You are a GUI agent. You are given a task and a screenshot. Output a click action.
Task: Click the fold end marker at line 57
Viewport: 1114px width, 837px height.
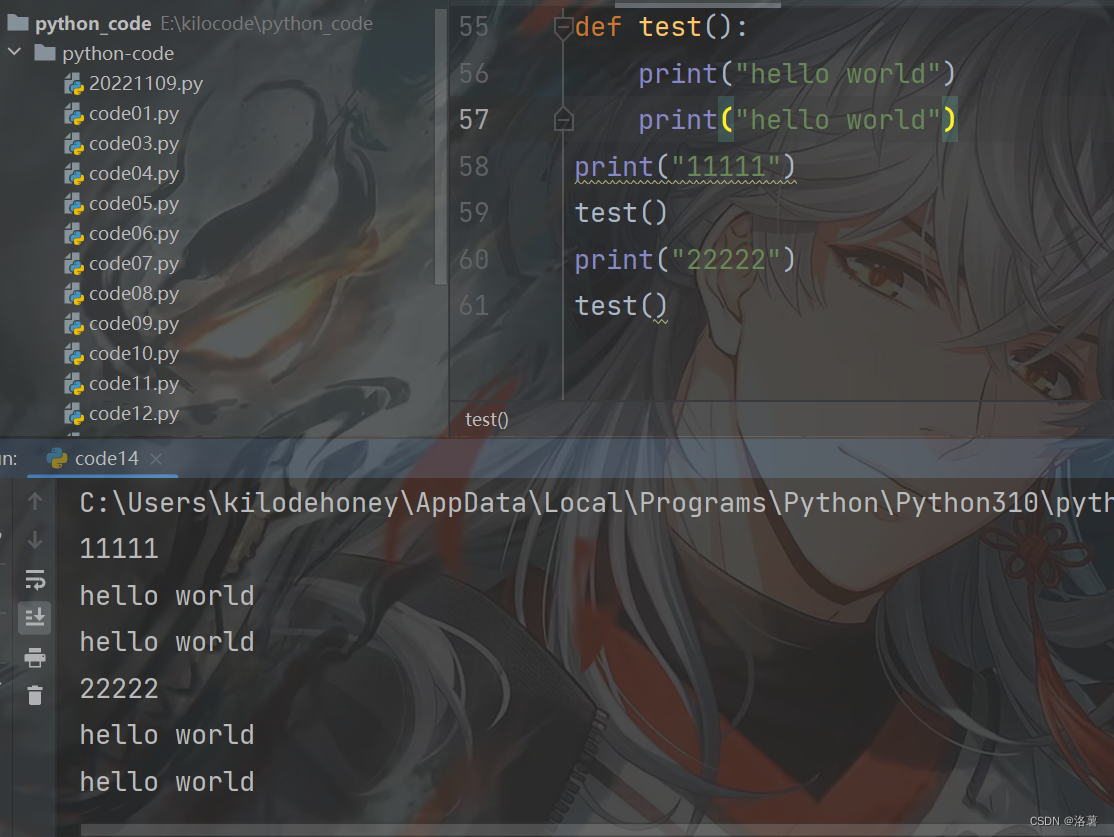click(x=563, y=120)
